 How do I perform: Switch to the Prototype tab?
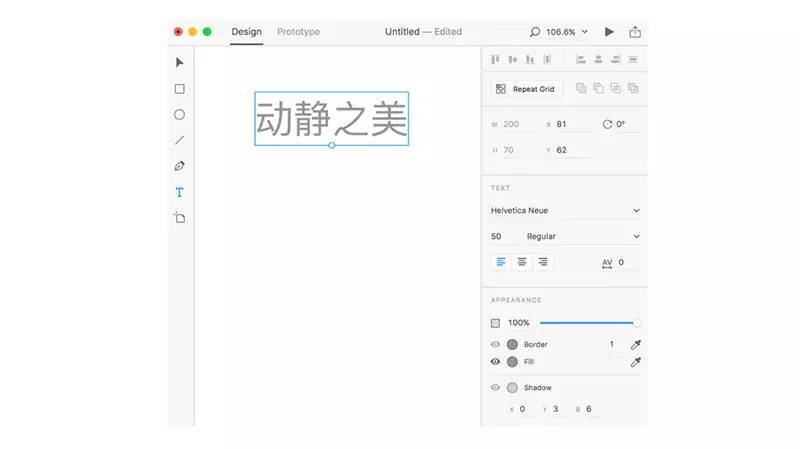tap(298, 32)
